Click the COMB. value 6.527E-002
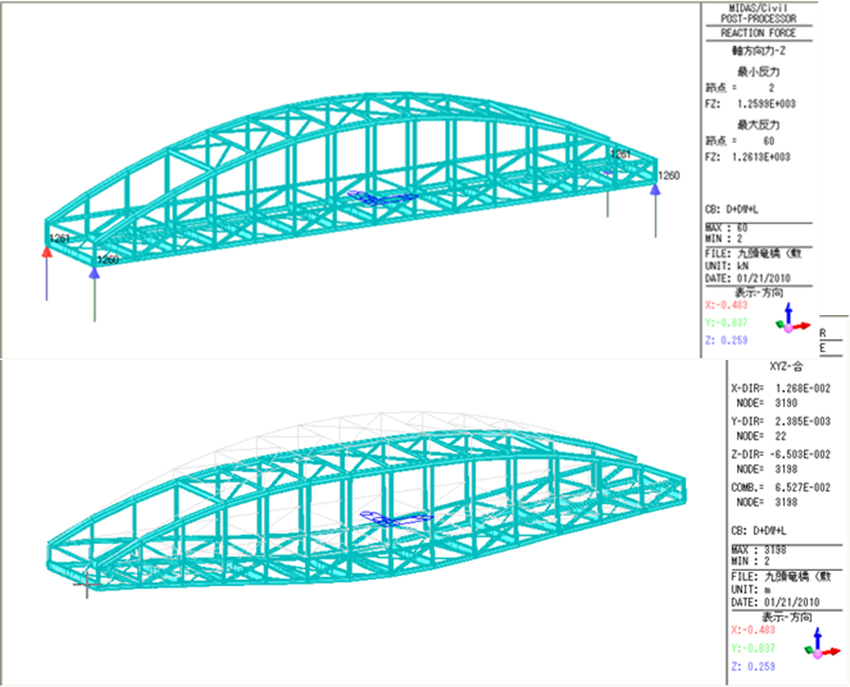The image size is (850, 687). (796, 486)
